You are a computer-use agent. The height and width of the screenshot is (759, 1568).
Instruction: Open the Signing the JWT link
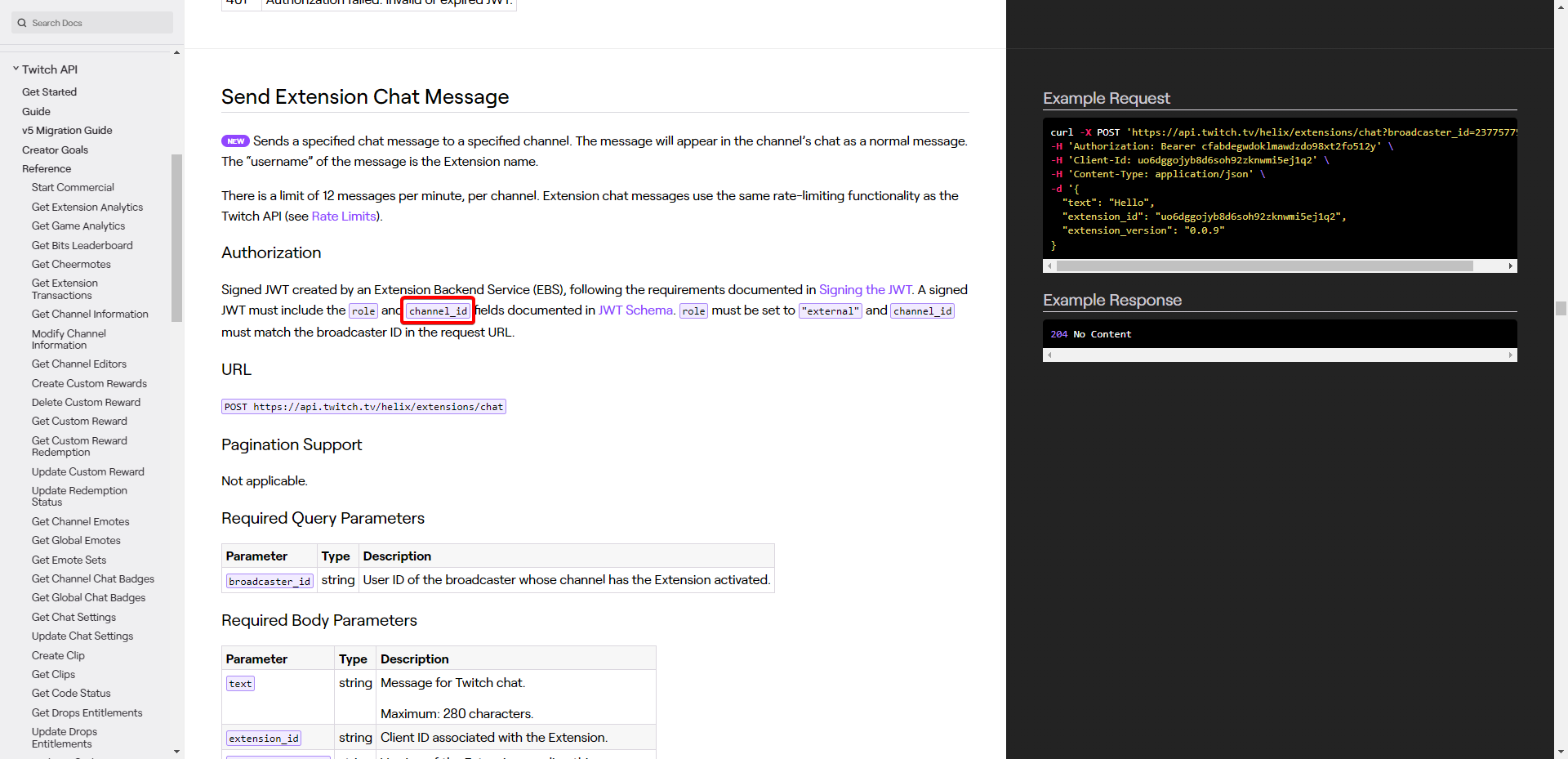pos(865,289)
